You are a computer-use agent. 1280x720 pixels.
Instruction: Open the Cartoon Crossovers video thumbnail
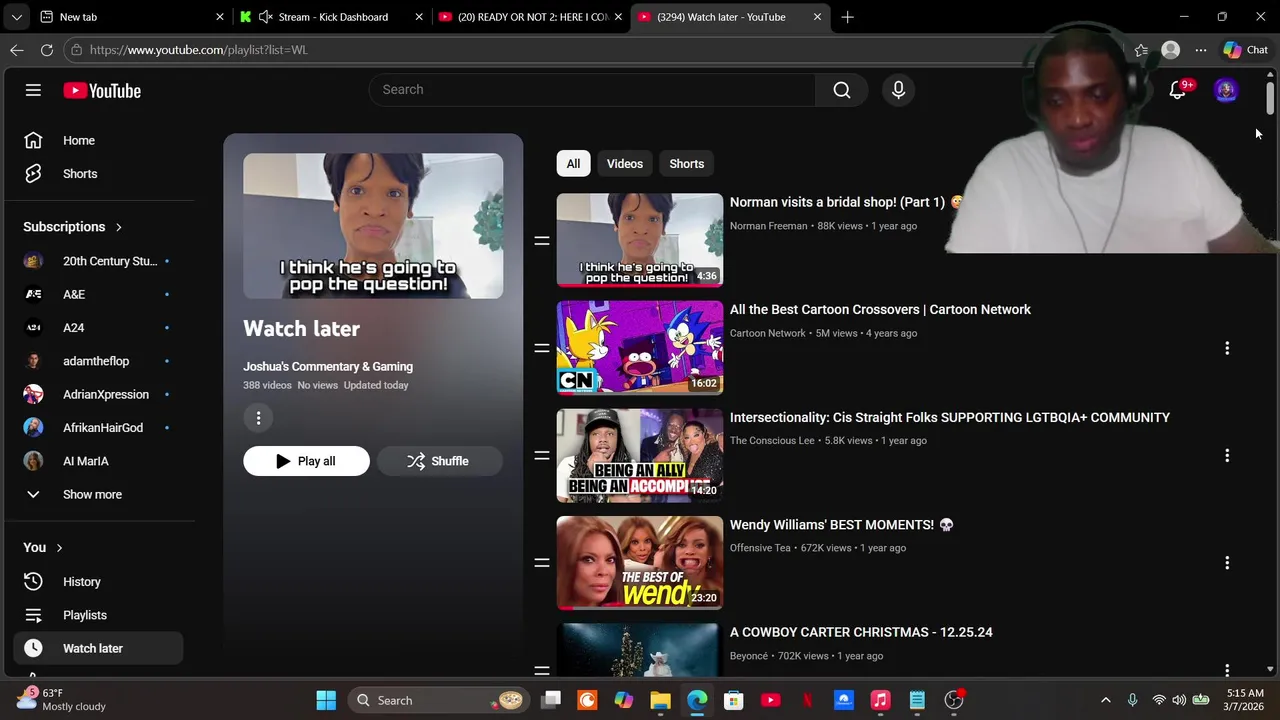coord(640,348)
